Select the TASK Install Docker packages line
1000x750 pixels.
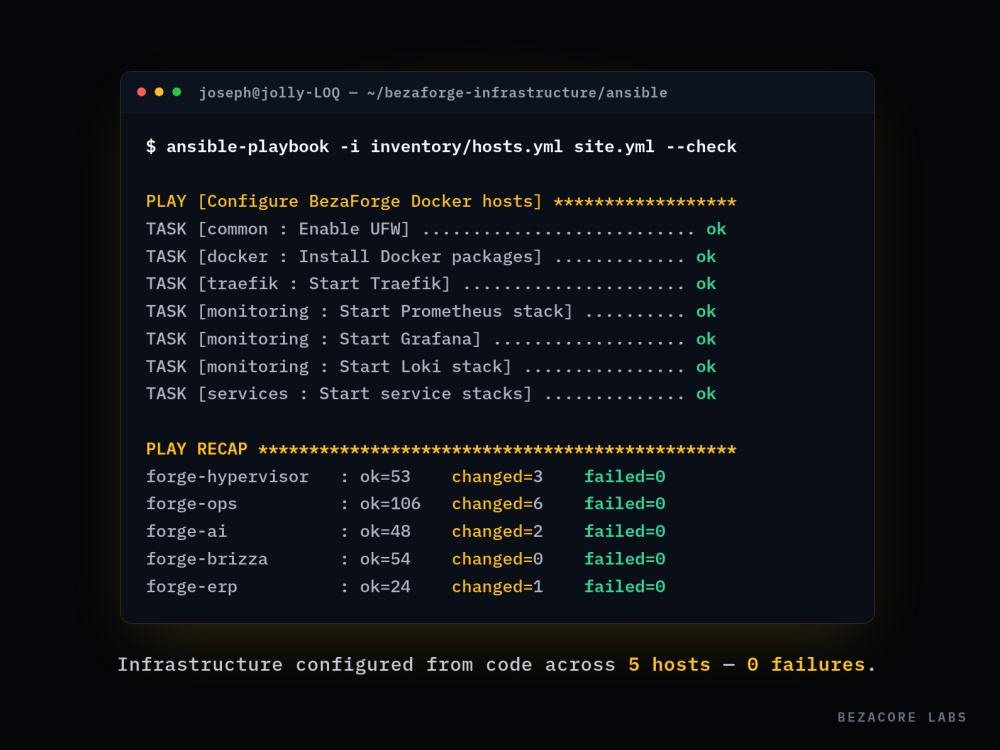click(x=431, y=256)
